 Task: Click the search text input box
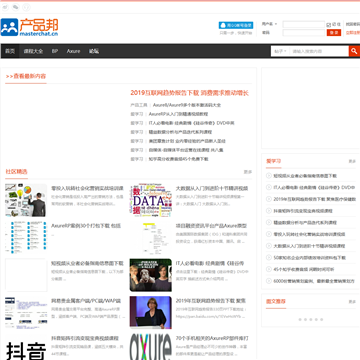click(319, 51)
